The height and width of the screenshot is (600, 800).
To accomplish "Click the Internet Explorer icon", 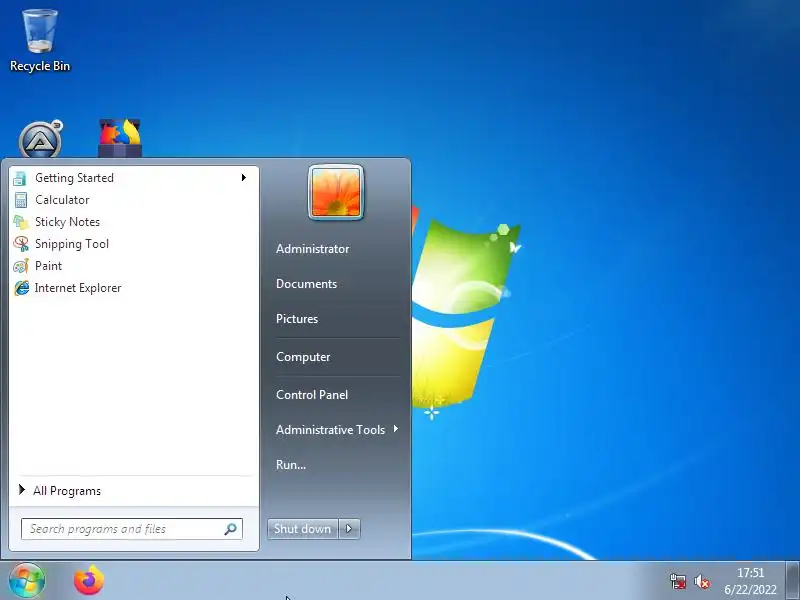I will pos(21,288).
